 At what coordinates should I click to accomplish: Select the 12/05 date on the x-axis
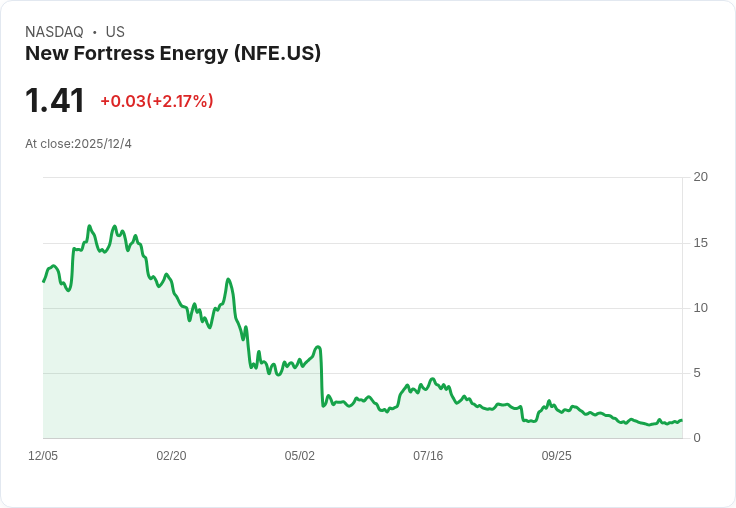(43, 456)
